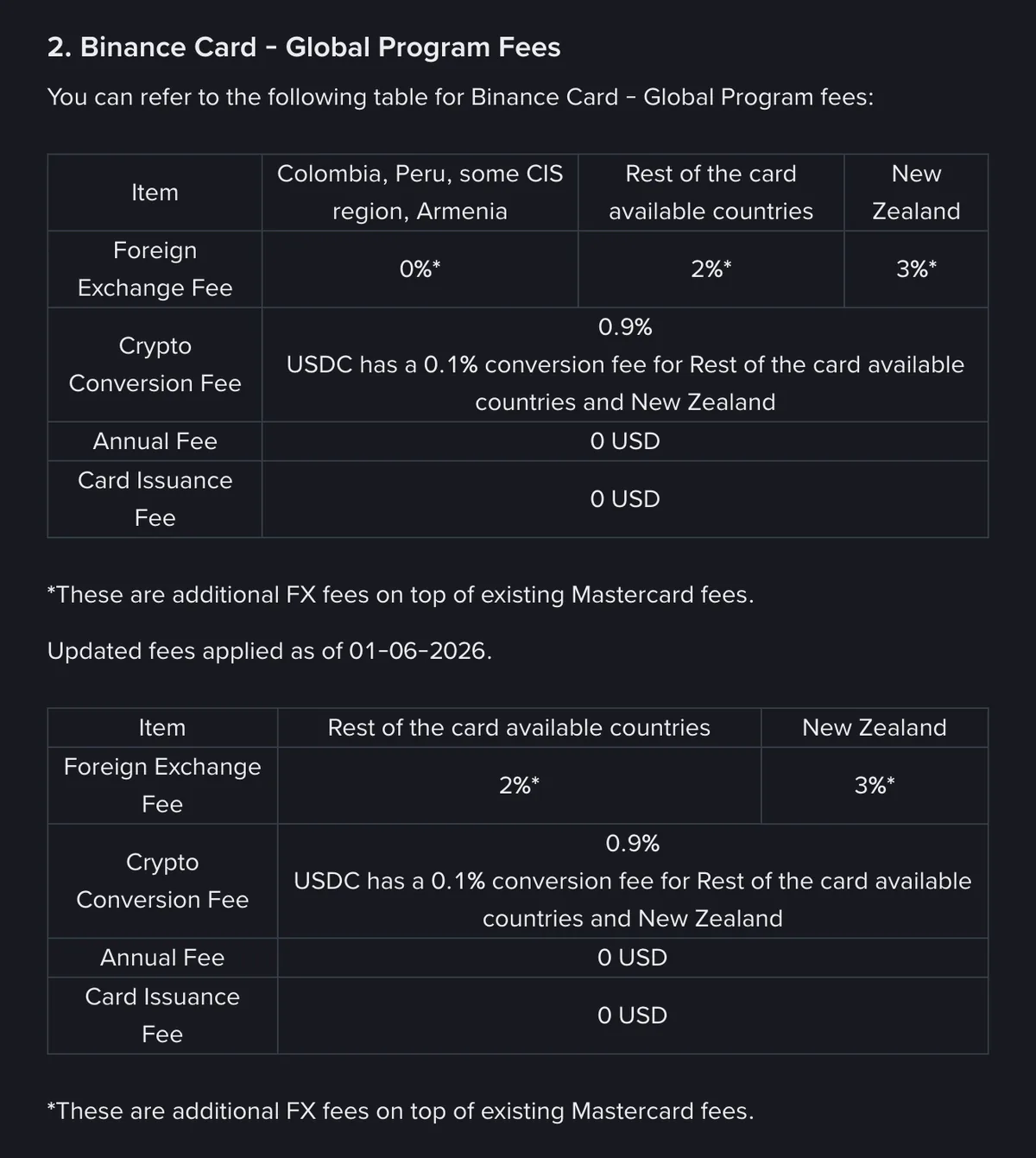
Task: Click the second table's USDC conversion fee note
Action: coord(632,900)
